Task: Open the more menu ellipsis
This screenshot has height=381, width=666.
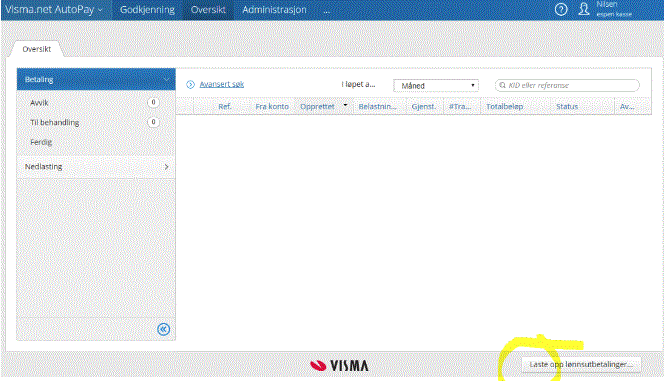Action: [x=326, y=11]
